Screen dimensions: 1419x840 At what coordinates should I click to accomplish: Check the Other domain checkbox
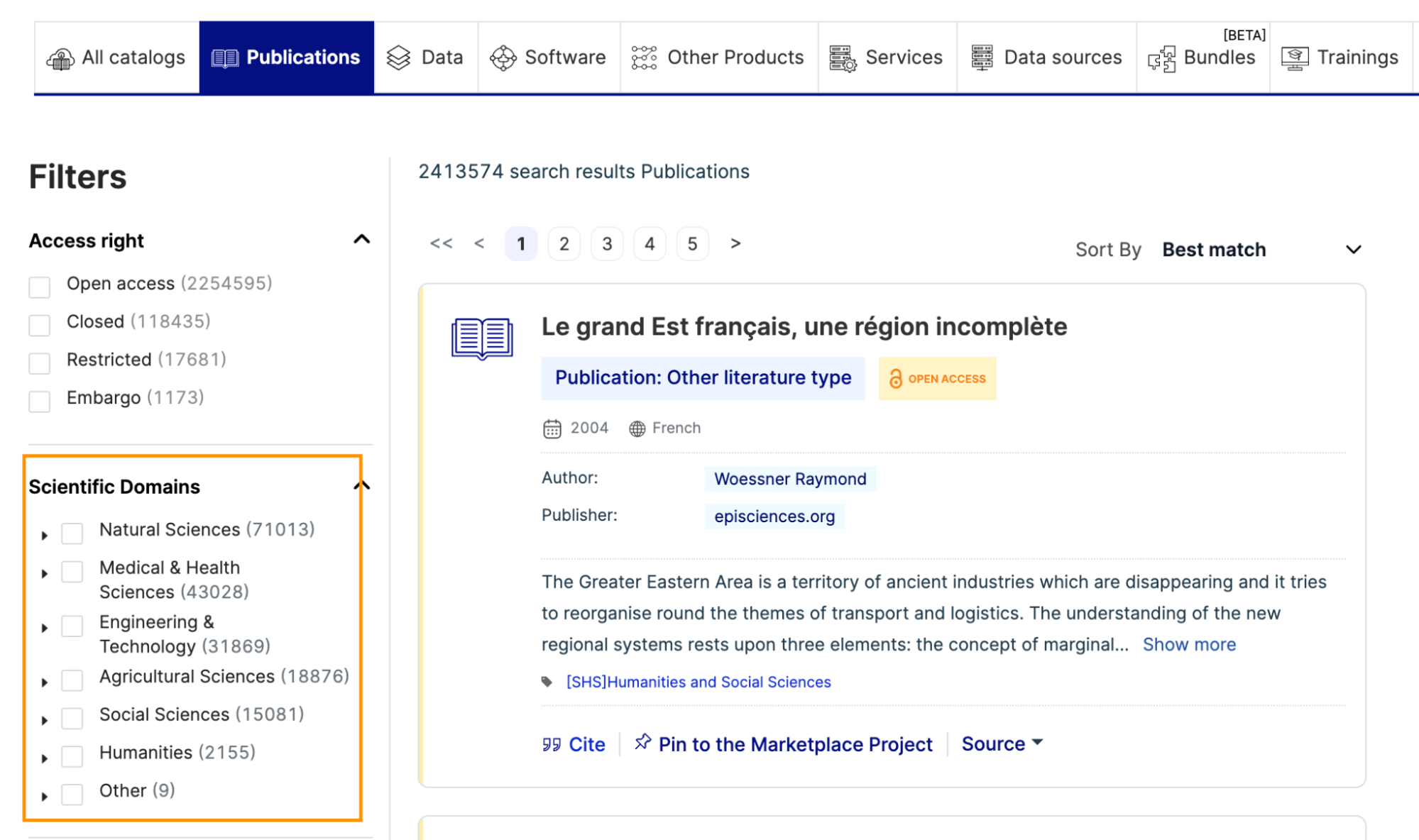click(72, 795)
